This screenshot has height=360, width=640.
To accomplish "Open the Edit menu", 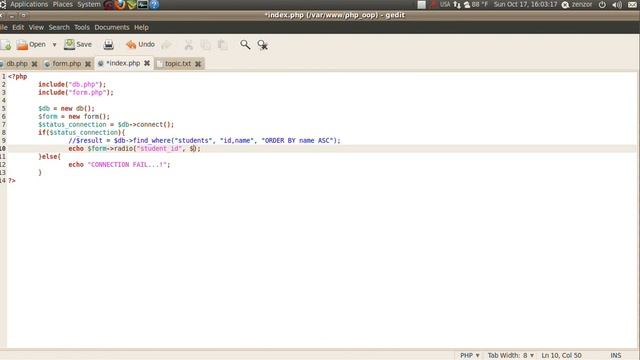I will [18, 27].
